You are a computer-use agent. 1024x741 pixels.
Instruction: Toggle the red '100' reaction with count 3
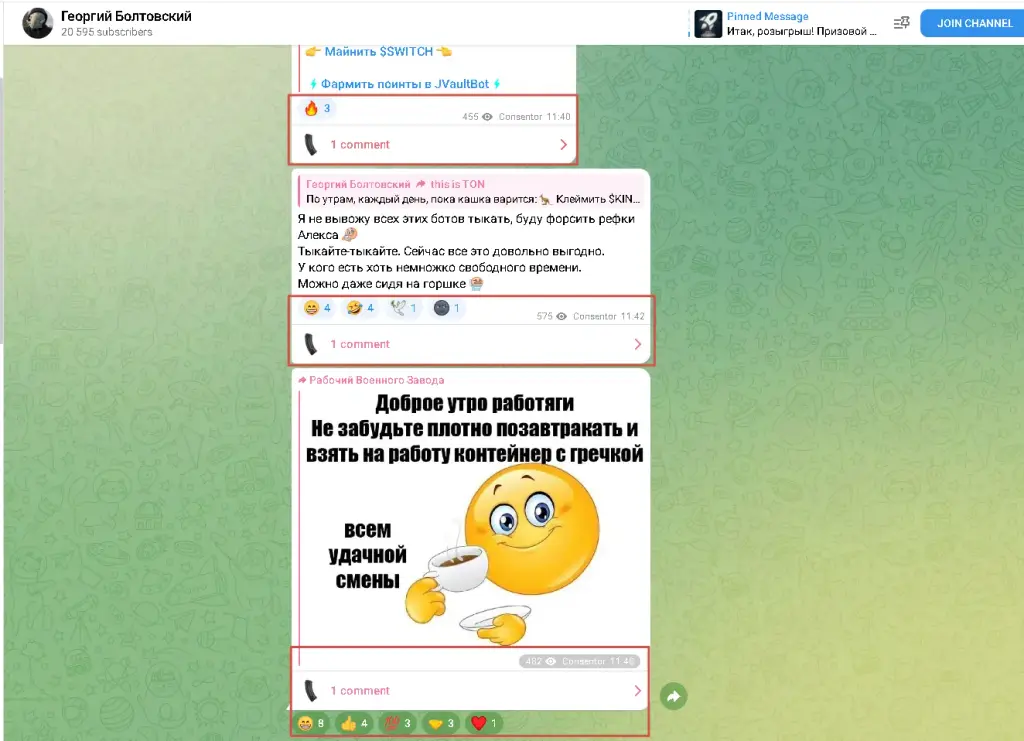[x=398, y=723]
